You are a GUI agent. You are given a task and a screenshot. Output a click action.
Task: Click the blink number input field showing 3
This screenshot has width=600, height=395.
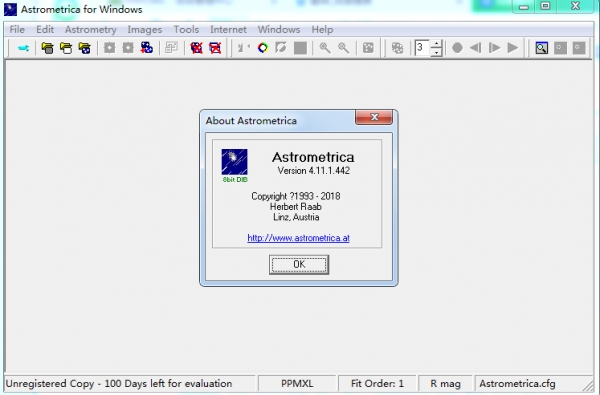click(x=422, y=48)
